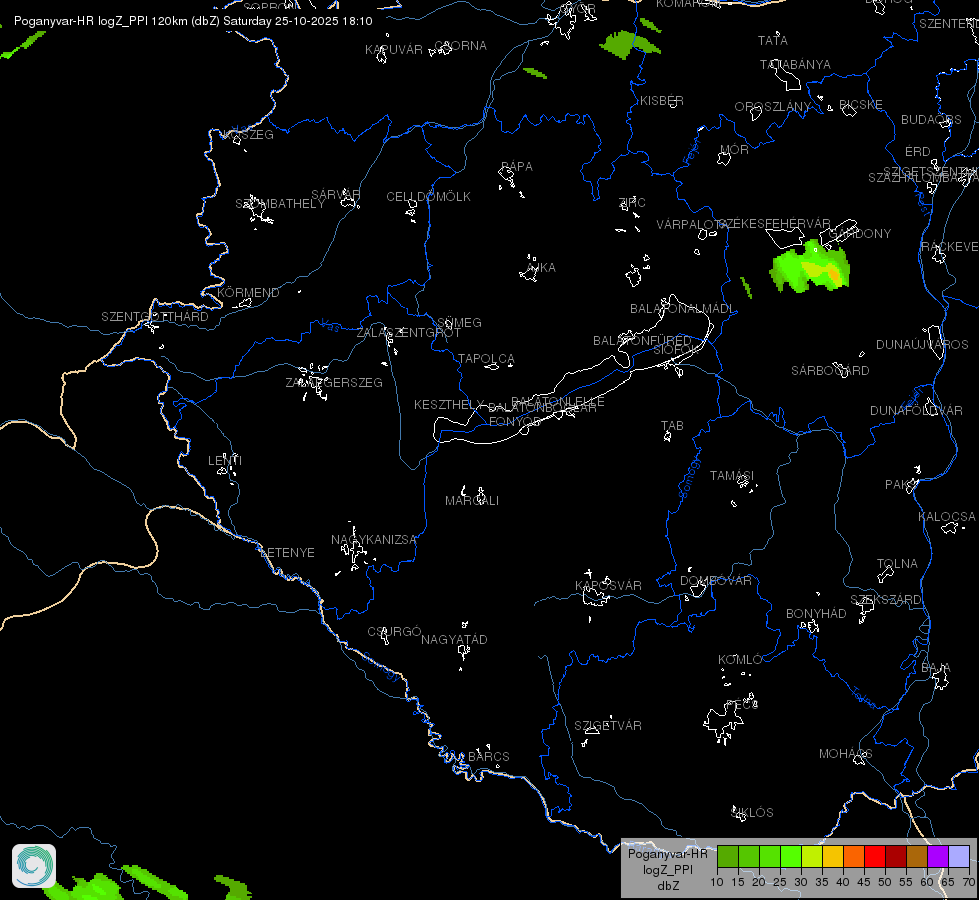Click the LENTI city label

click(225, 460)
